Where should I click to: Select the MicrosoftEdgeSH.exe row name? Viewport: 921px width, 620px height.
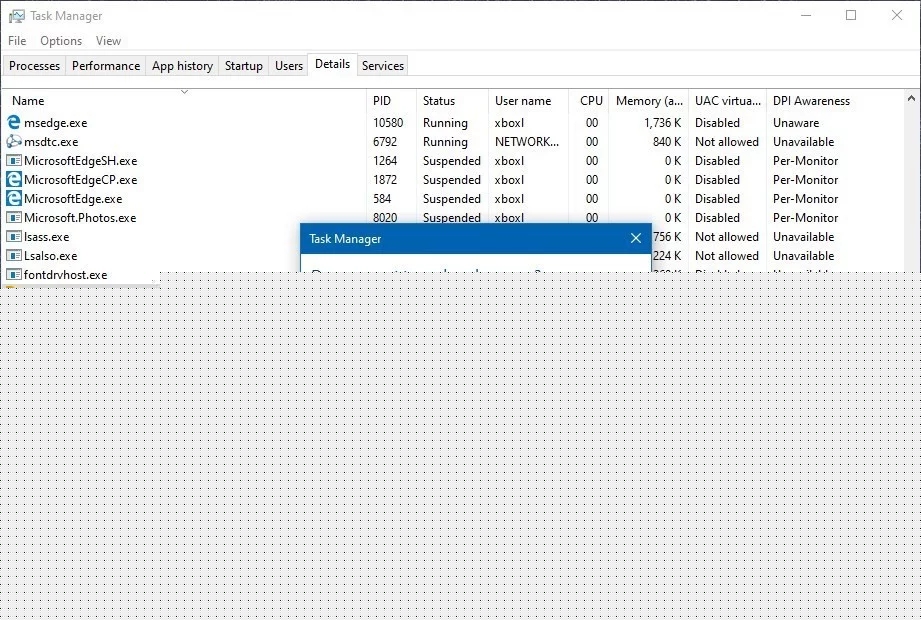pyautogui.click(x=80, y=161)
